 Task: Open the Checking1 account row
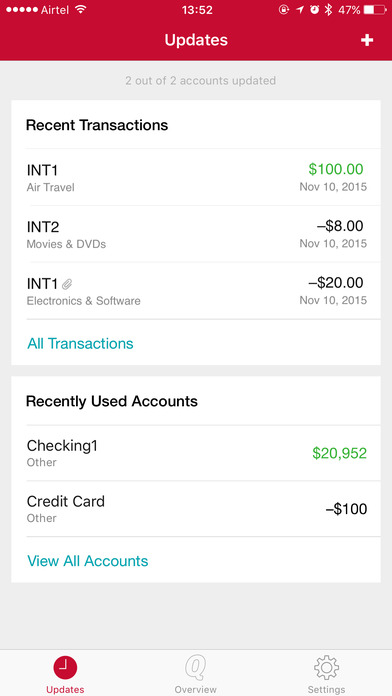click(196, 453)
